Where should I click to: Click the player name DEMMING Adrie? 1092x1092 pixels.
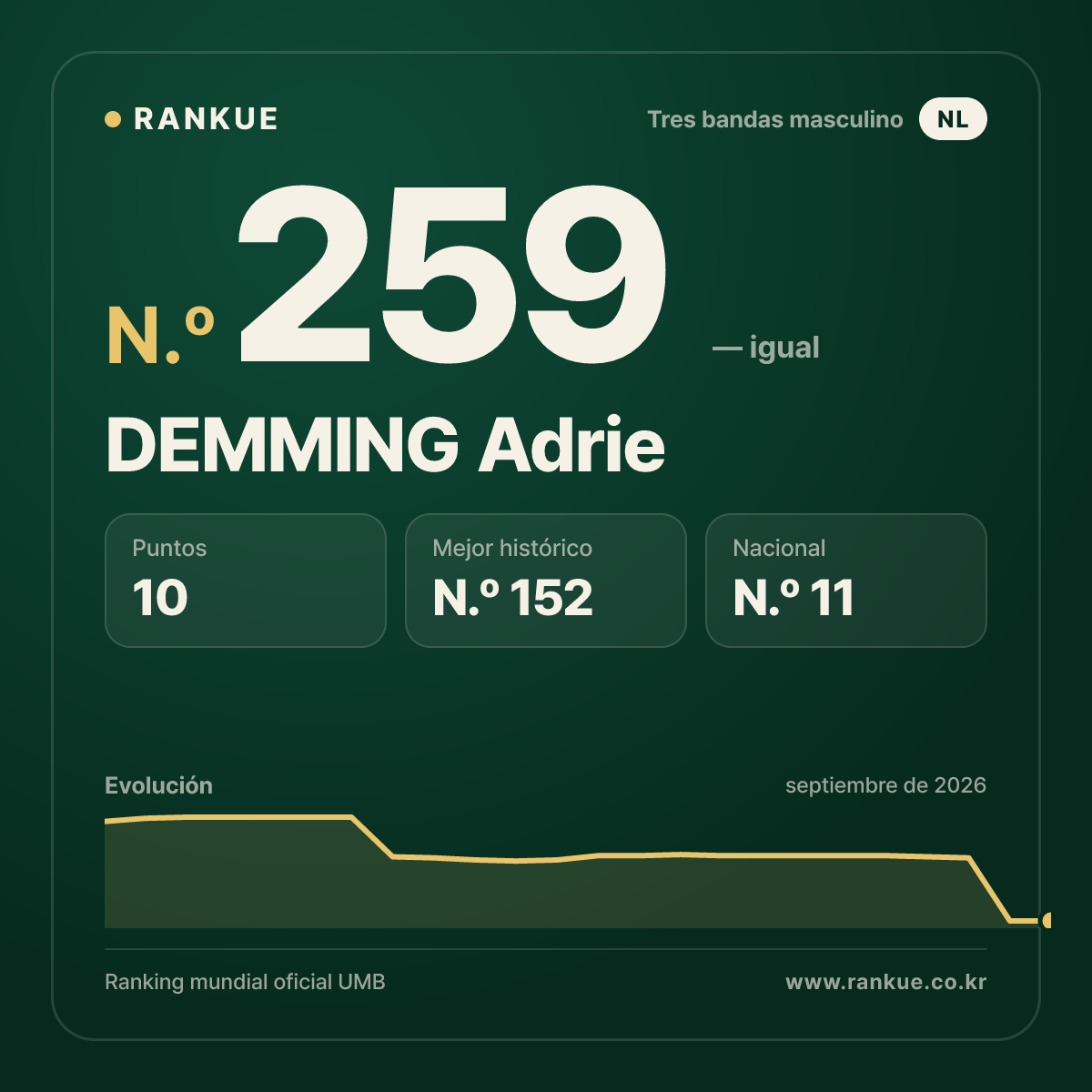386,445
